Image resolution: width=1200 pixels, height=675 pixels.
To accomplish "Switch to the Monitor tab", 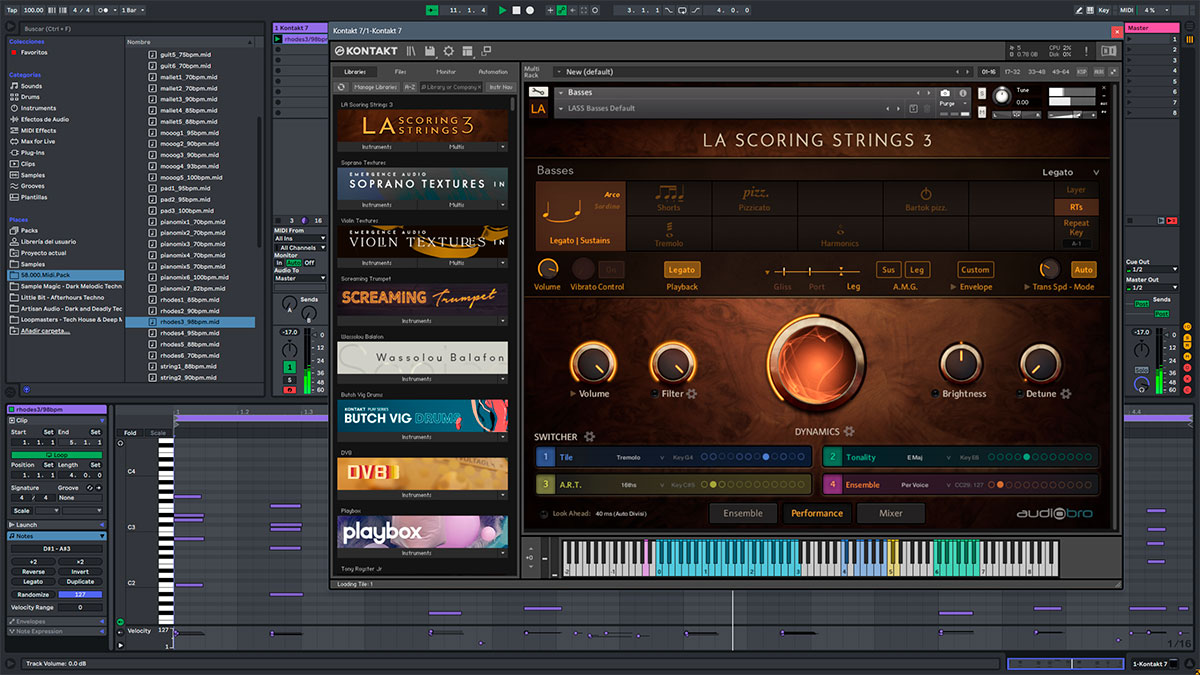I will [x=446, y=72].
